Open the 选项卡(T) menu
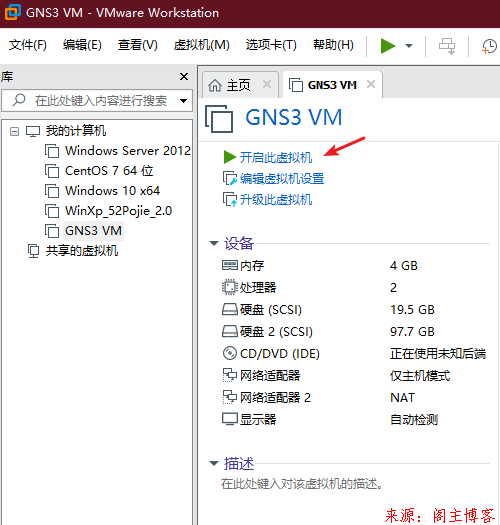This screenshot has width=500, height=525. click(271, 45)
